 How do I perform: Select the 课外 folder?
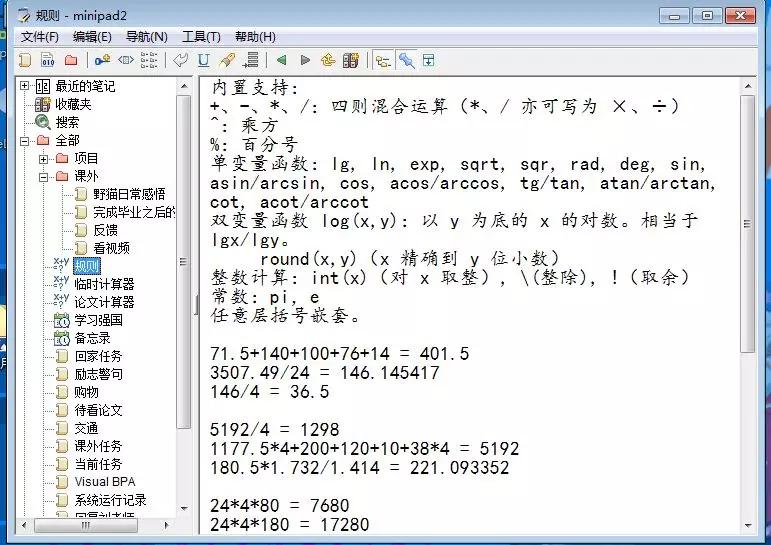click(86, 176)
